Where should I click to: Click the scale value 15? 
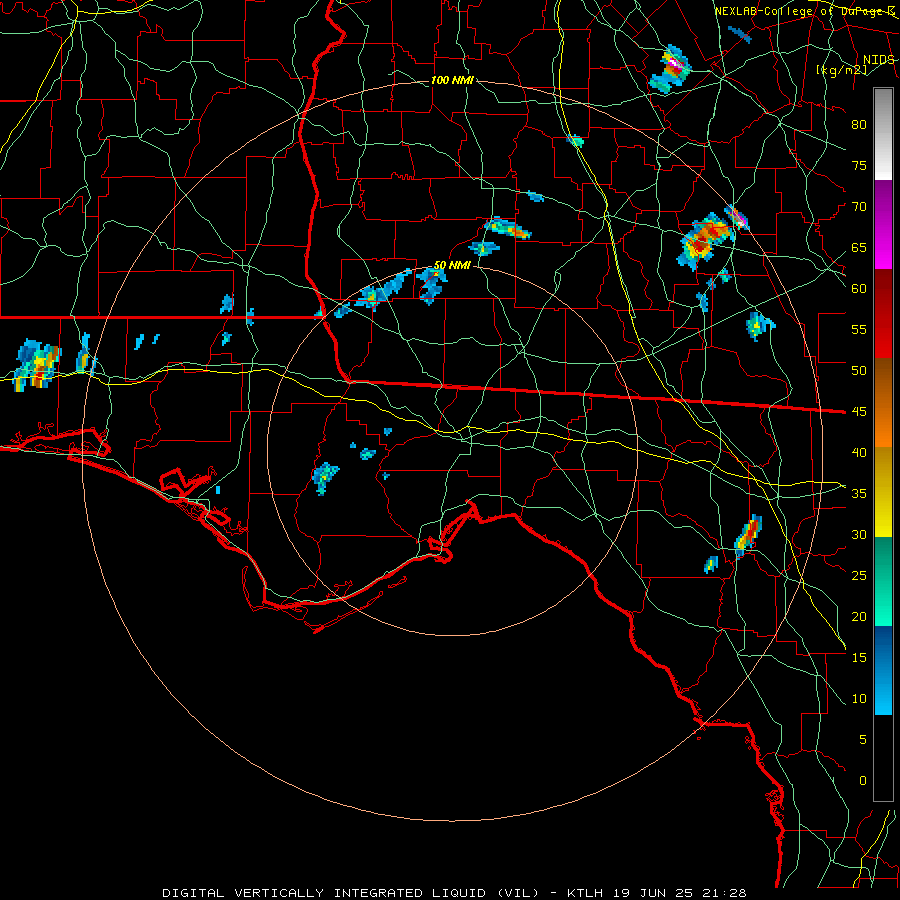click(x=859, y=658)
